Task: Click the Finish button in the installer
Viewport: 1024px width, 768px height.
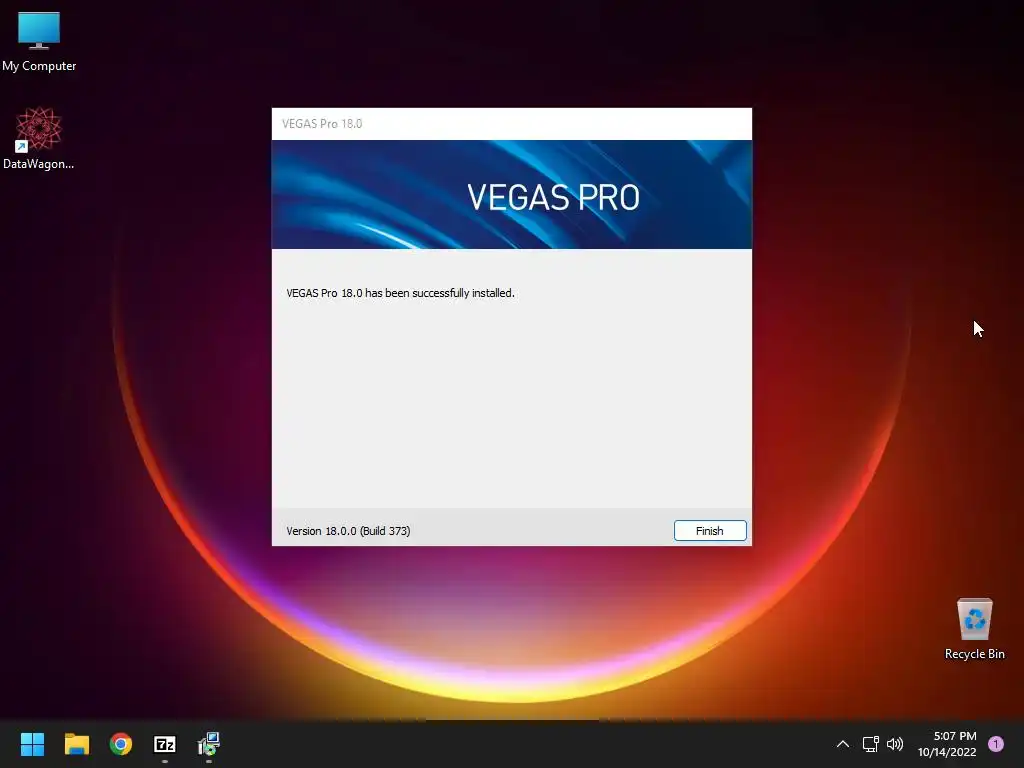Action: pyautogui.click(x=710, y=531)
